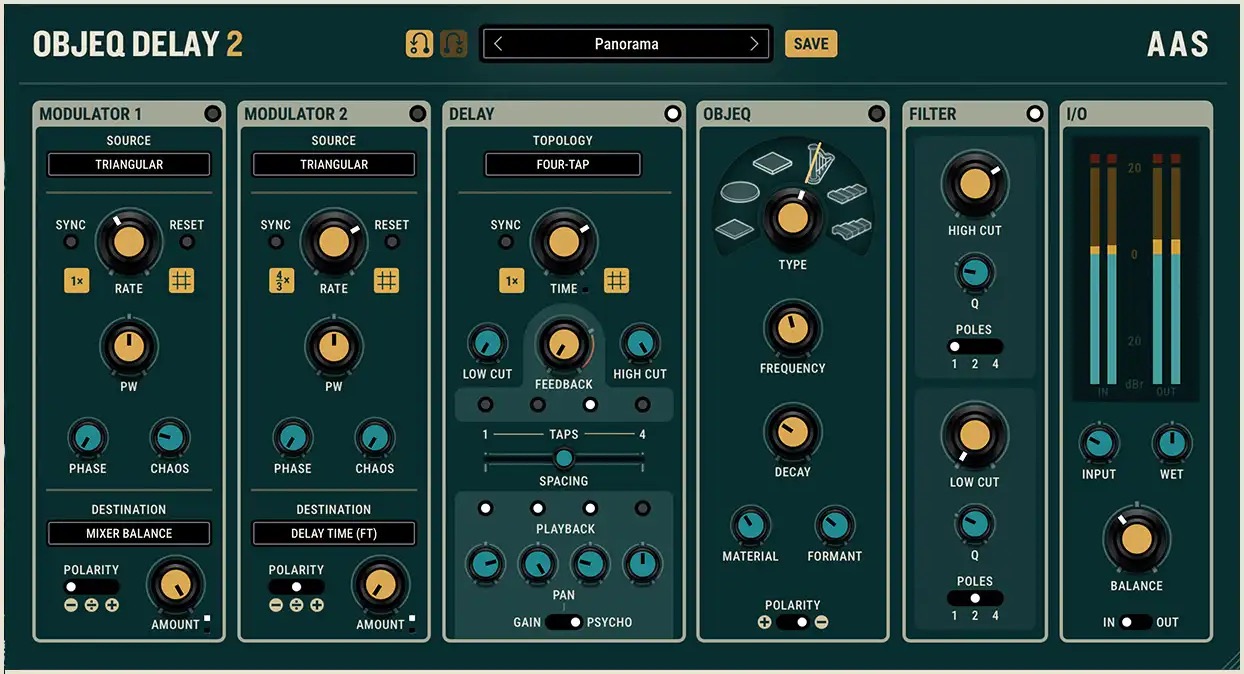Click the grid icon beside Modulator 1 Rate
1244x674 pixels.
tap(181, 281)
